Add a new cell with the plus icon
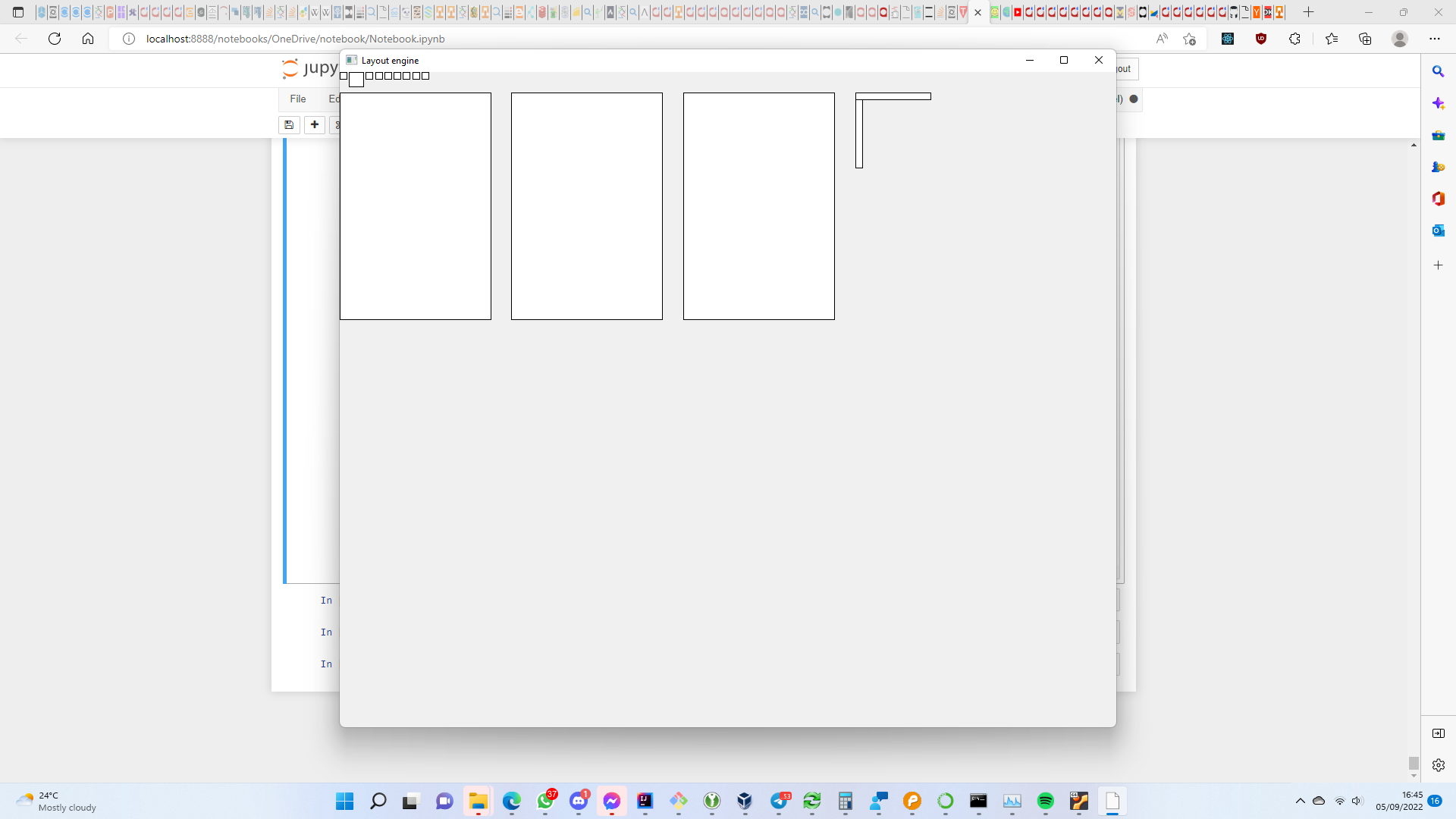 pos(315,124)
